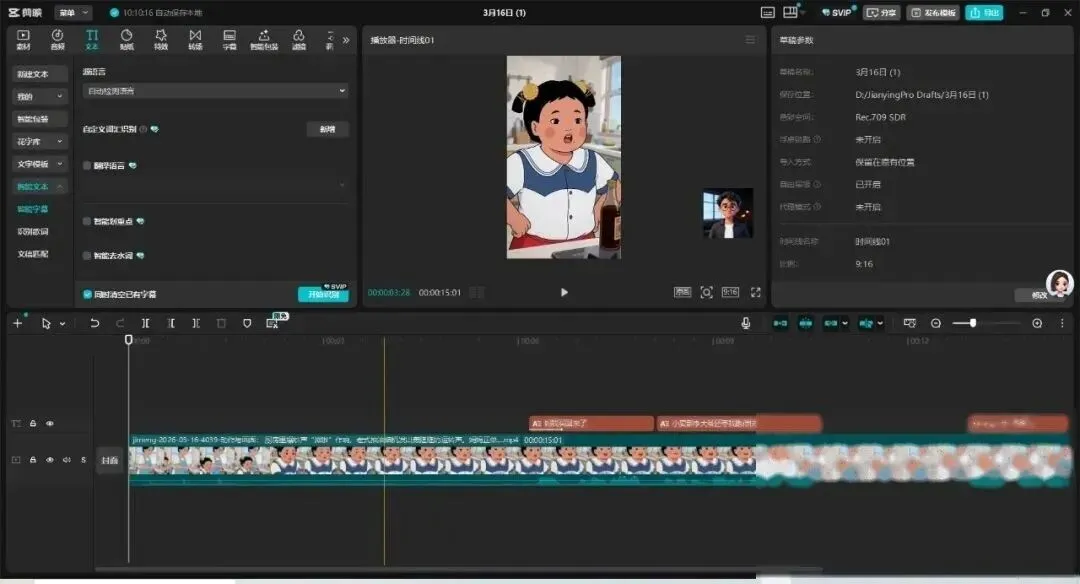This screenshot has width=1080, height=584.
Task: Uncheck 同时清空已有字幕 checkbox
Action: click(87, 294)
